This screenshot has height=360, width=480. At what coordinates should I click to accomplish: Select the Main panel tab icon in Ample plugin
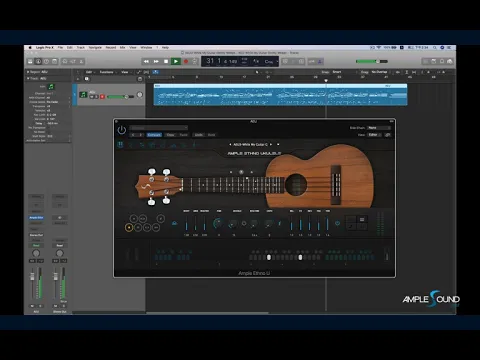pyautogui.click(x=120, y=145)
